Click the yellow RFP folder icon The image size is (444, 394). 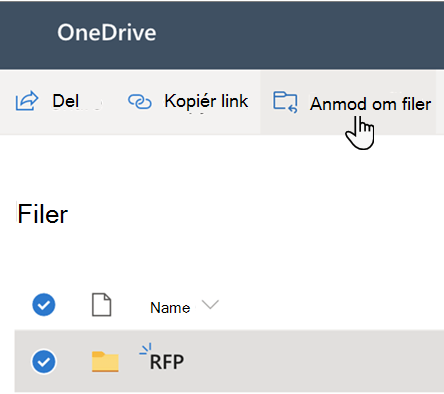pyautogui.click(x=105, y=361)
